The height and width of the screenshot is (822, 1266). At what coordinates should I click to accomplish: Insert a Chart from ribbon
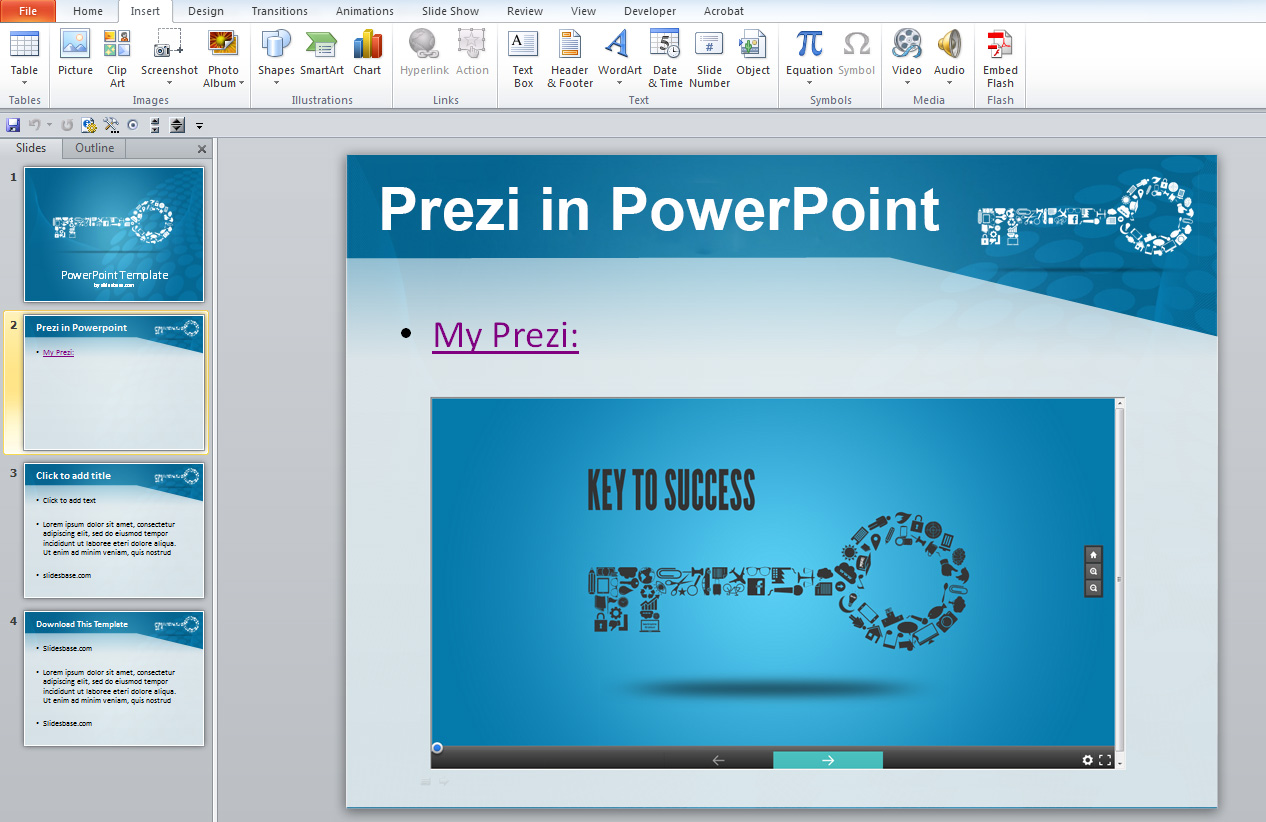pyautogui.click(x=367, y=46)
